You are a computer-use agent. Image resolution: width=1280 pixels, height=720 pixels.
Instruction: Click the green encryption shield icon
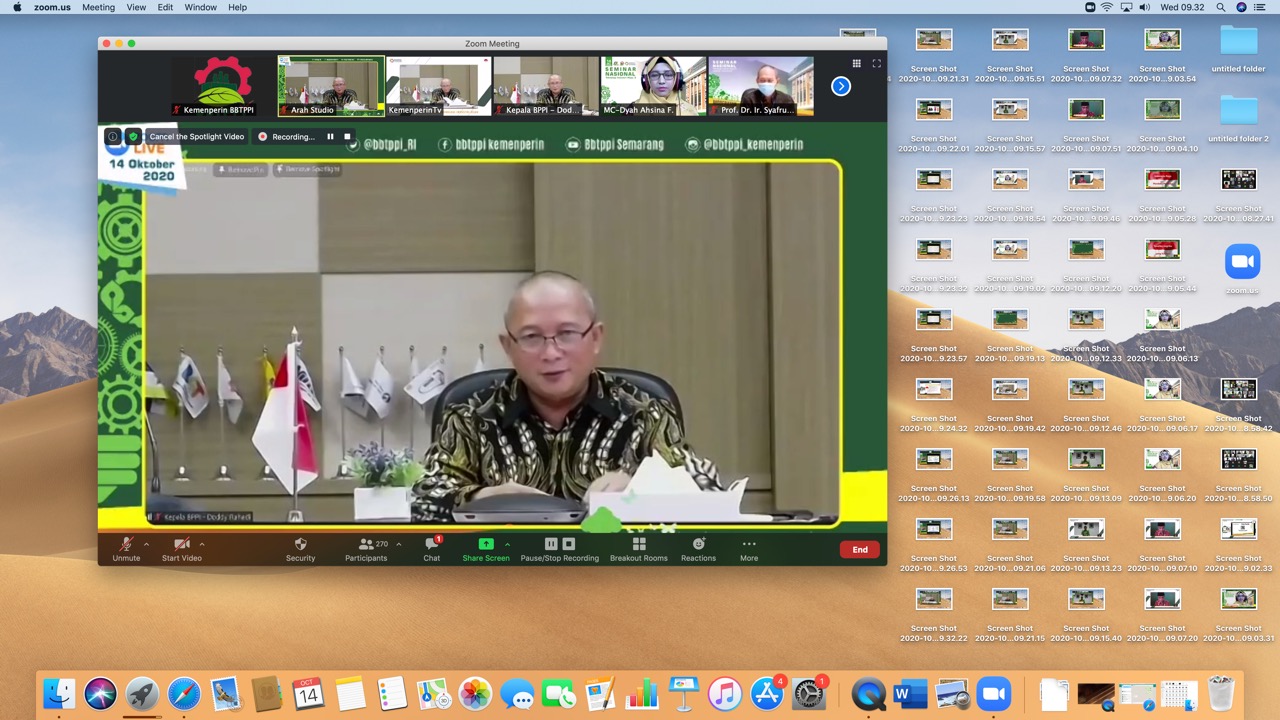[132, 137]
